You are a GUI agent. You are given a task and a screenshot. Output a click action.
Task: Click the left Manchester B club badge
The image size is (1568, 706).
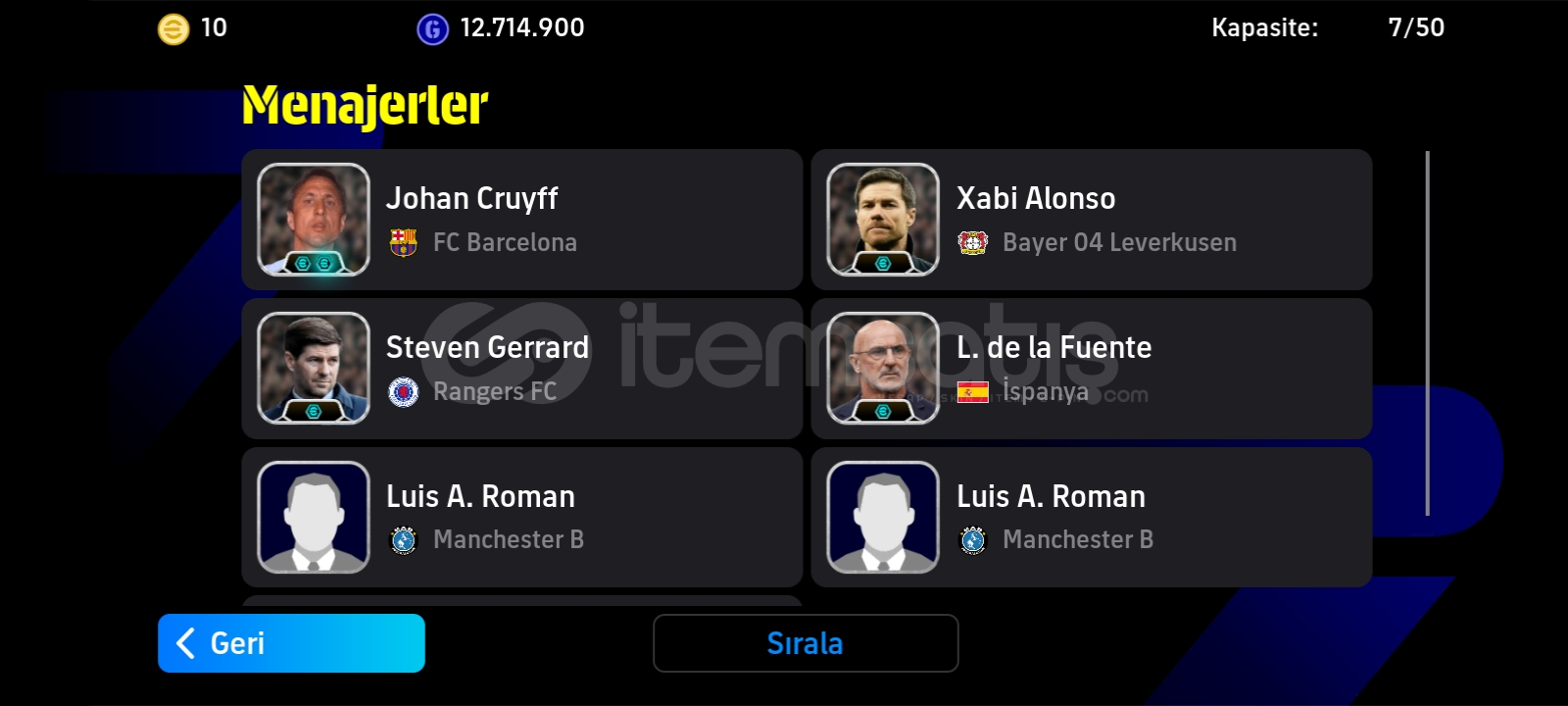(x=404, y=540)
